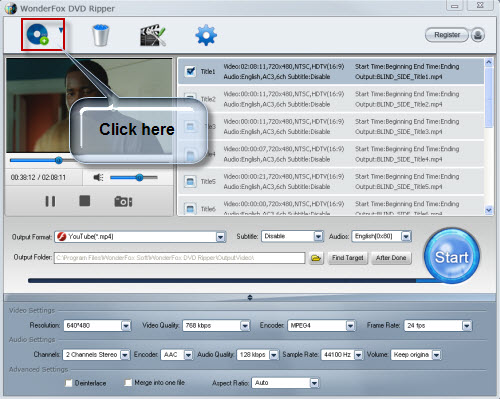This screenshot has width=500, height=399.
Task: Check the Title6 checkbox
Action: coord(190,209)
